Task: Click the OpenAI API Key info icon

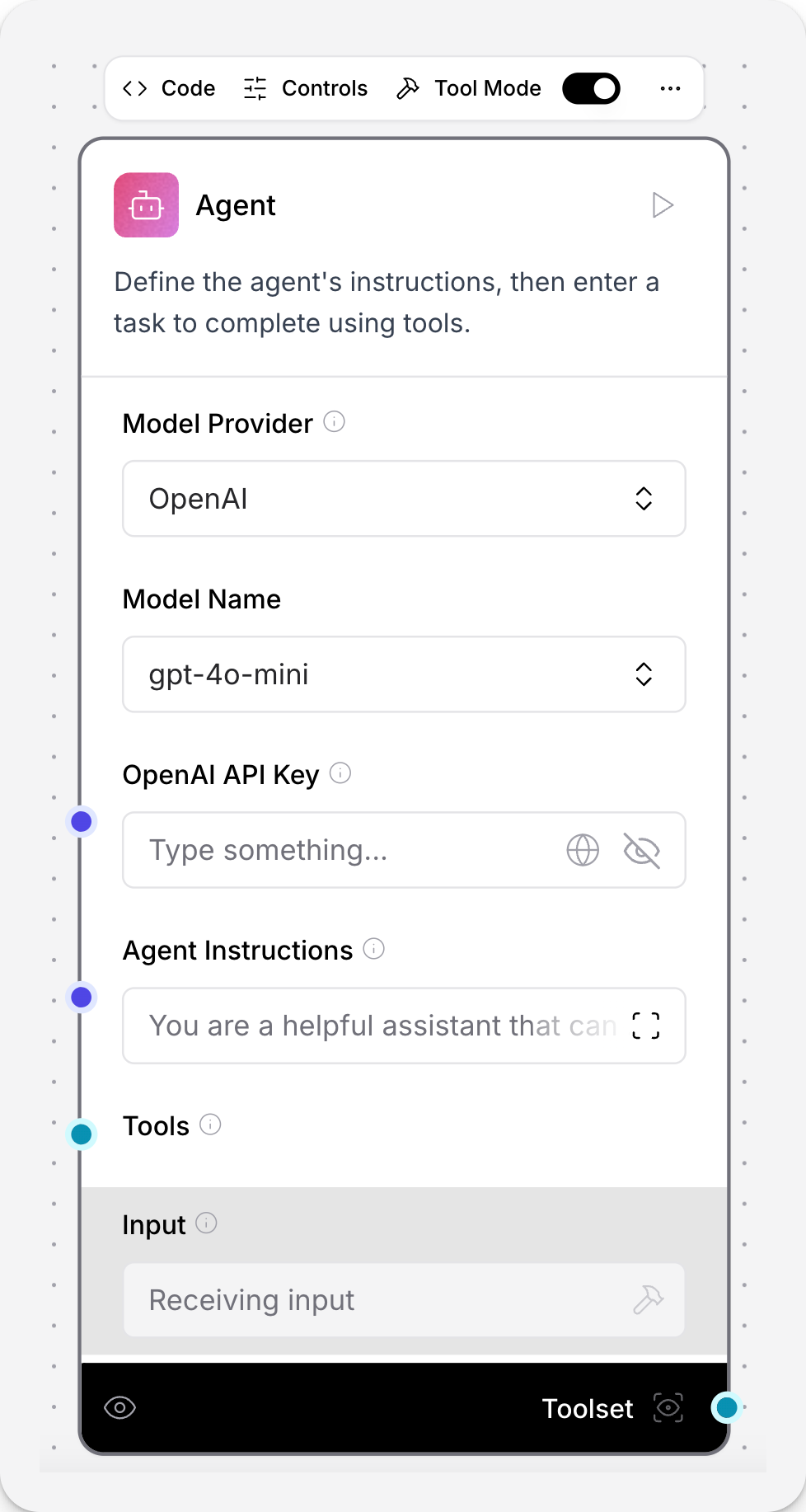Action: click(340, 773)
